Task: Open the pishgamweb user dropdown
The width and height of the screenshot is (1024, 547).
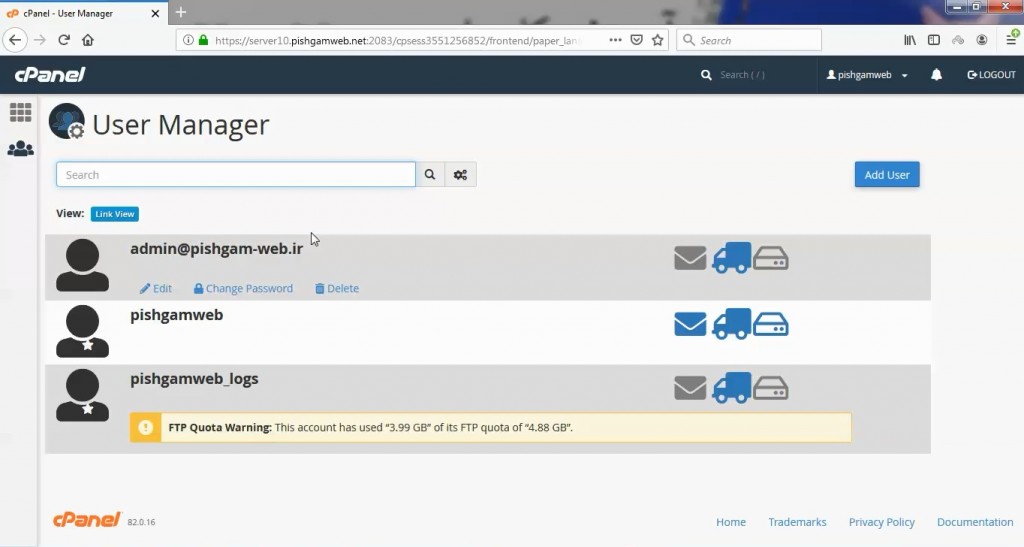Action: click(x=867, y=74)
